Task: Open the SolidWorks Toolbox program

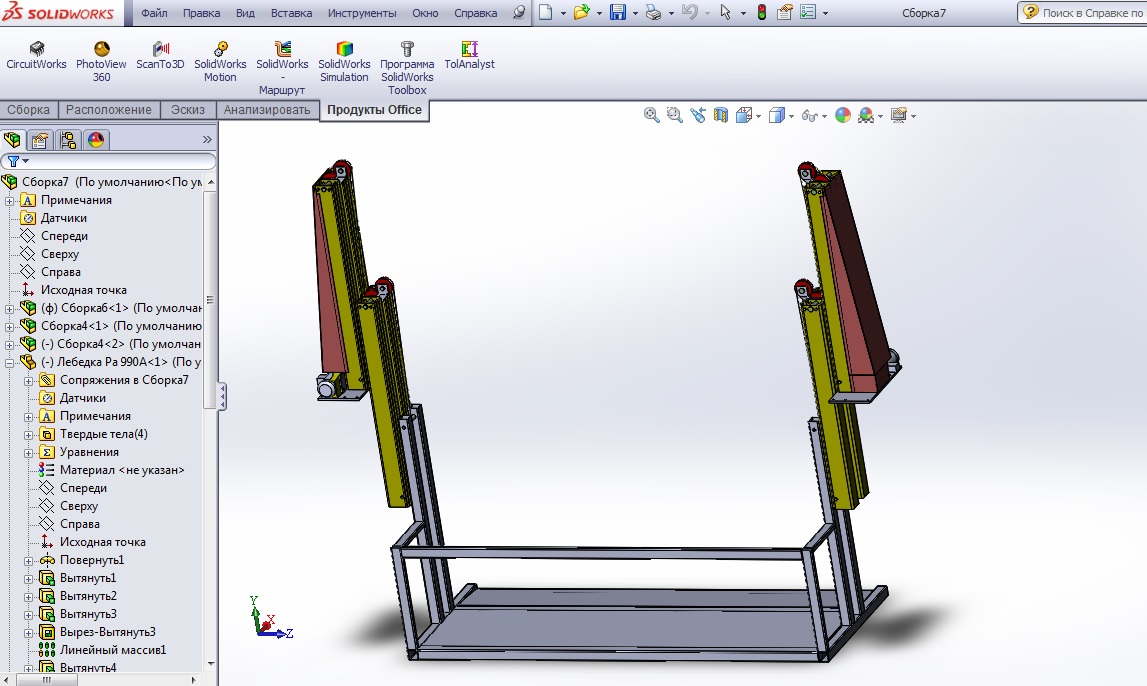Action: (x=407, y=68)
